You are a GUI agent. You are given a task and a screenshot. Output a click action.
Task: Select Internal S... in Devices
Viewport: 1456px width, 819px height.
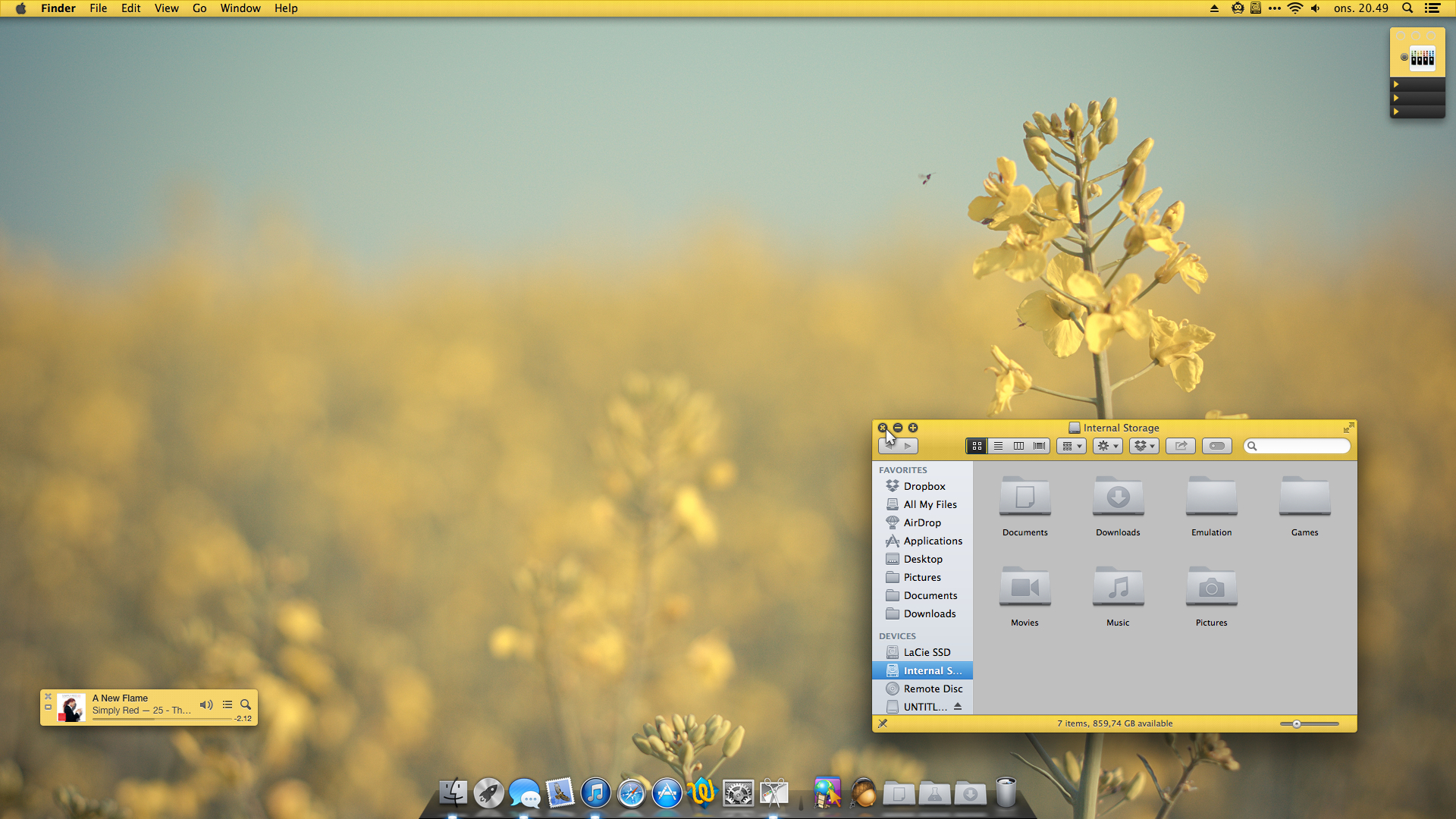point(922,670)
